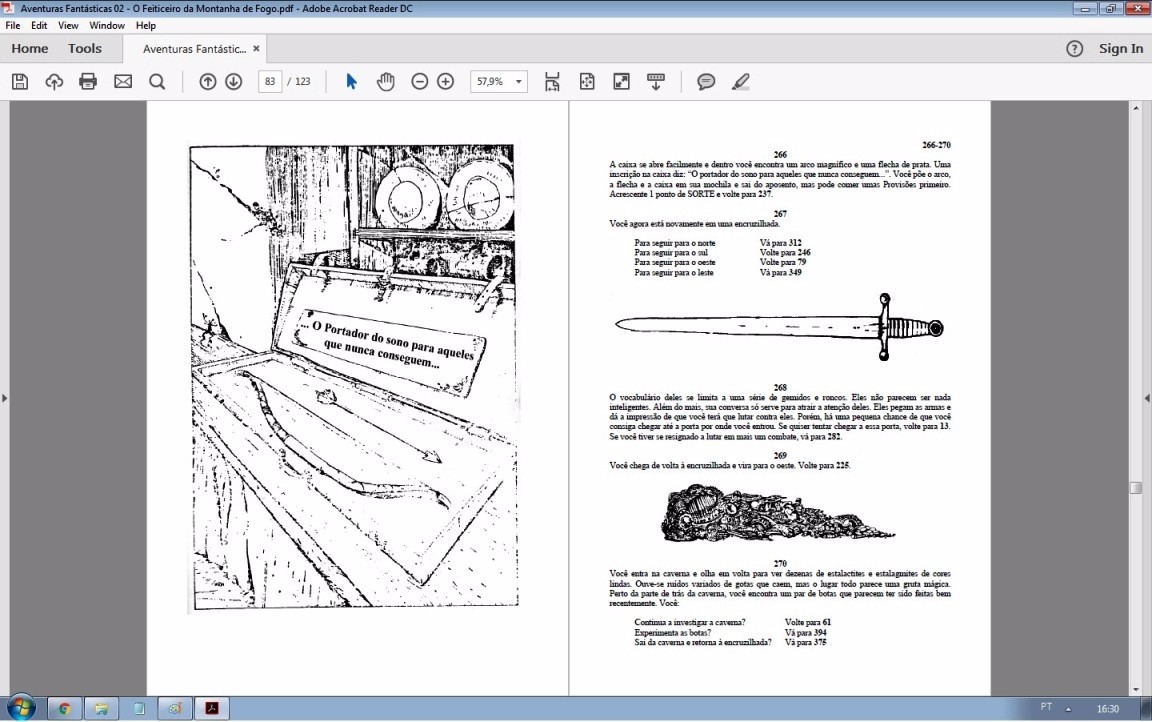The width and height of the screenshot is (1152, 722).
Task: Open the File menu
Action: pos(12,25)
